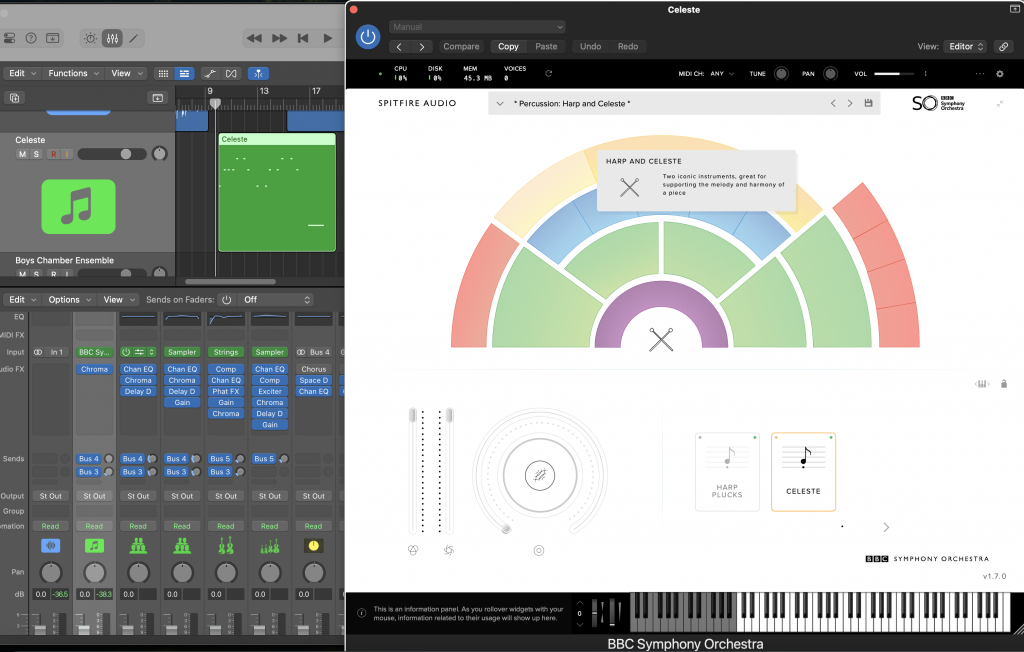Go to next plugin setting arrow
Screen dimensions: 1024x652
pos(422,46)
